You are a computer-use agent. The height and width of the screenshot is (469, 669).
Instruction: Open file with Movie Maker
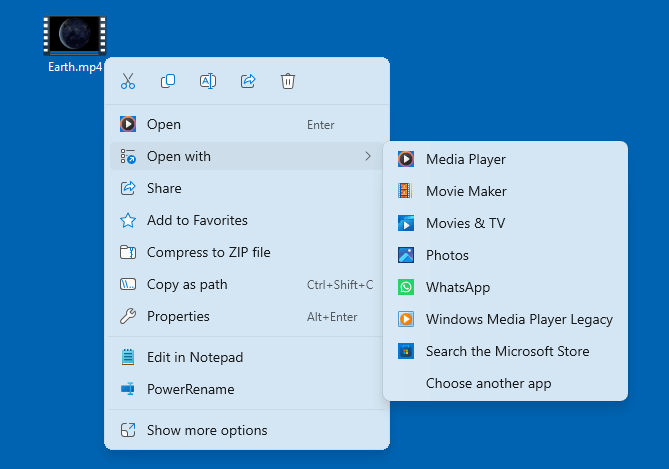[x=505, y=191]
